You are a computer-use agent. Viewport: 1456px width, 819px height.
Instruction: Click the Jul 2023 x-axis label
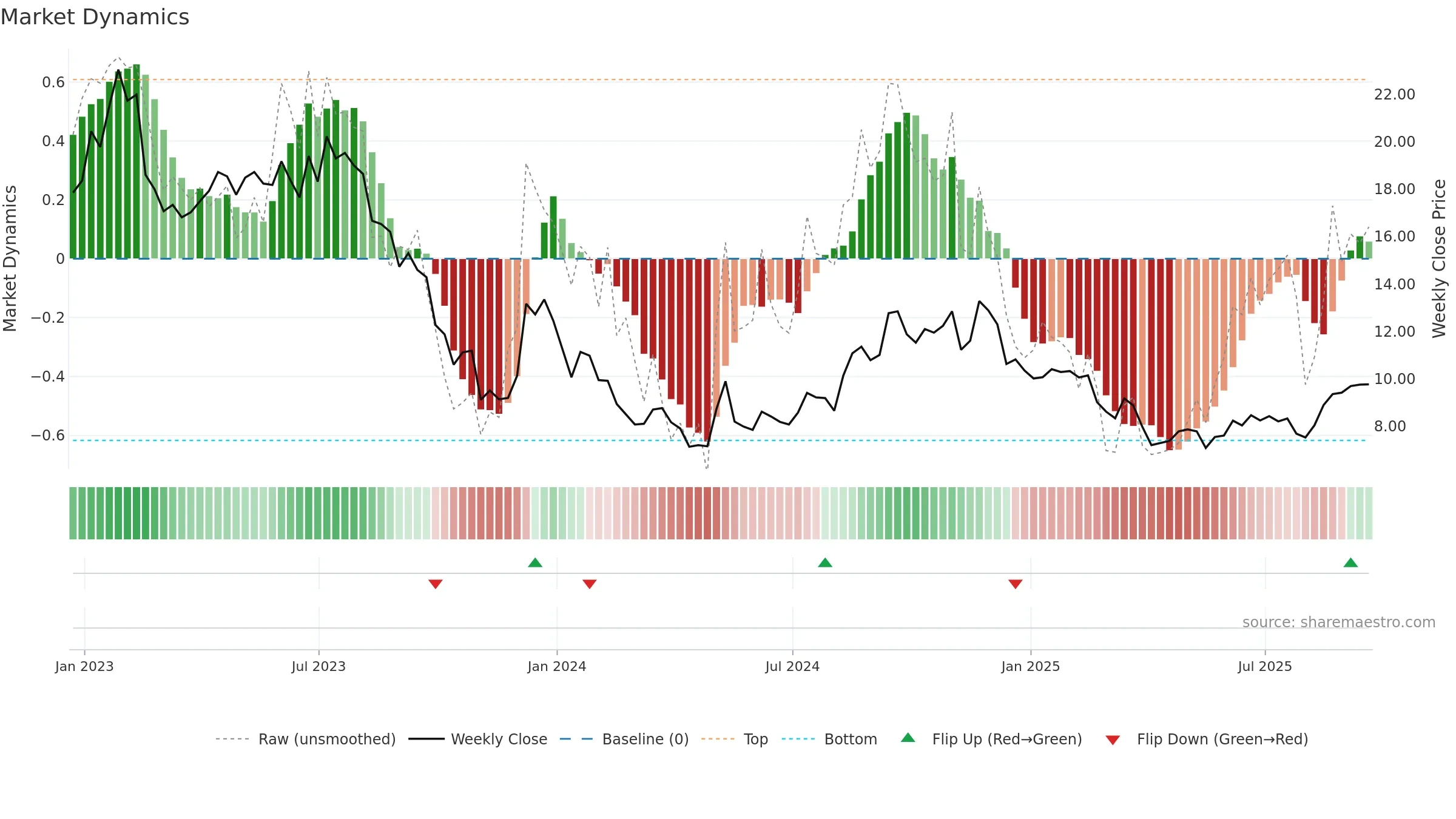[318, 666]
